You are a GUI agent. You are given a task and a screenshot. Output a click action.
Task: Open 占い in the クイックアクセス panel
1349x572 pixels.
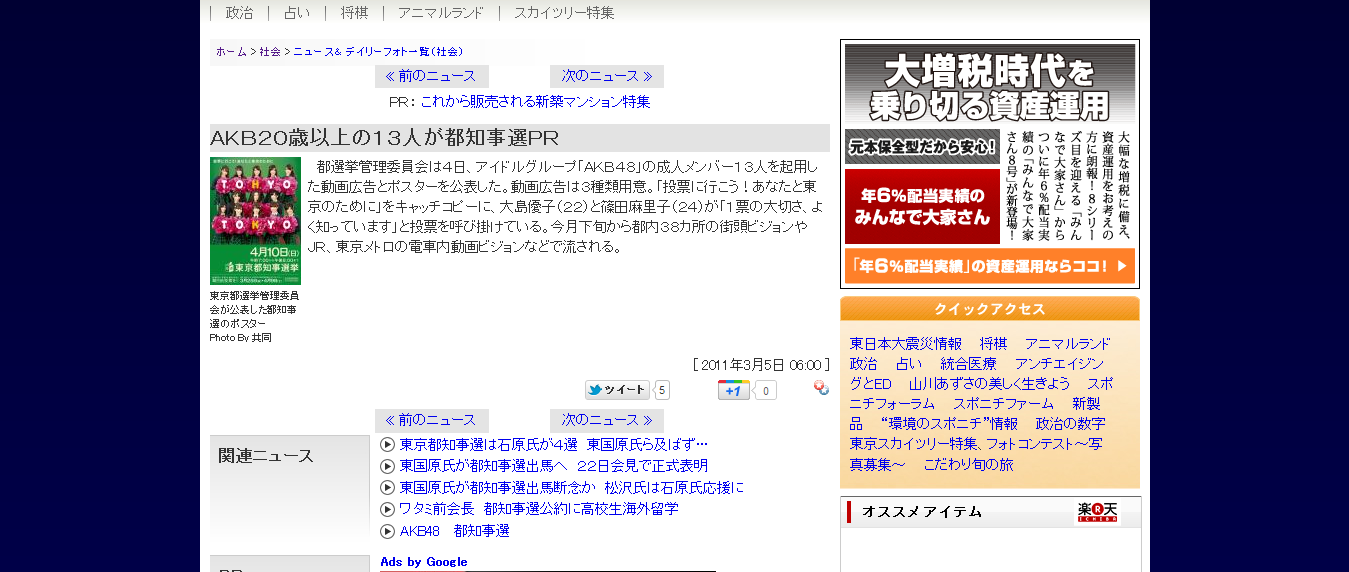(x=909, y=364)
